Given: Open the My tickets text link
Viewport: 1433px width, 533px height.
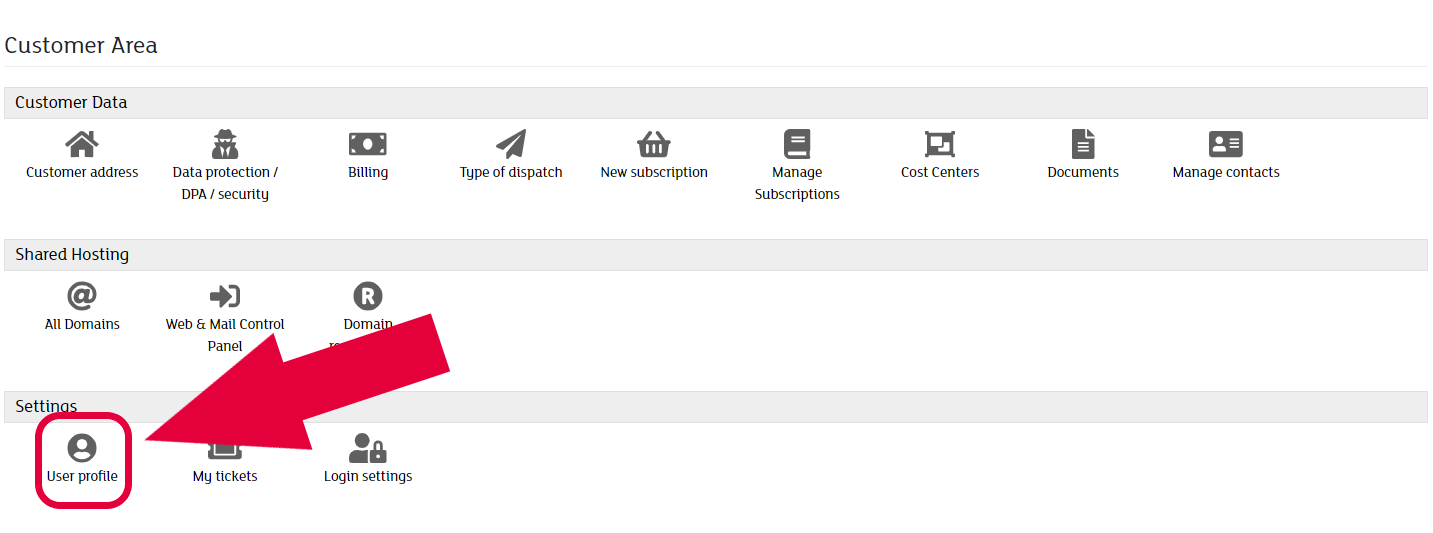Looking at the screenshot, I should [x=225, y=477].
